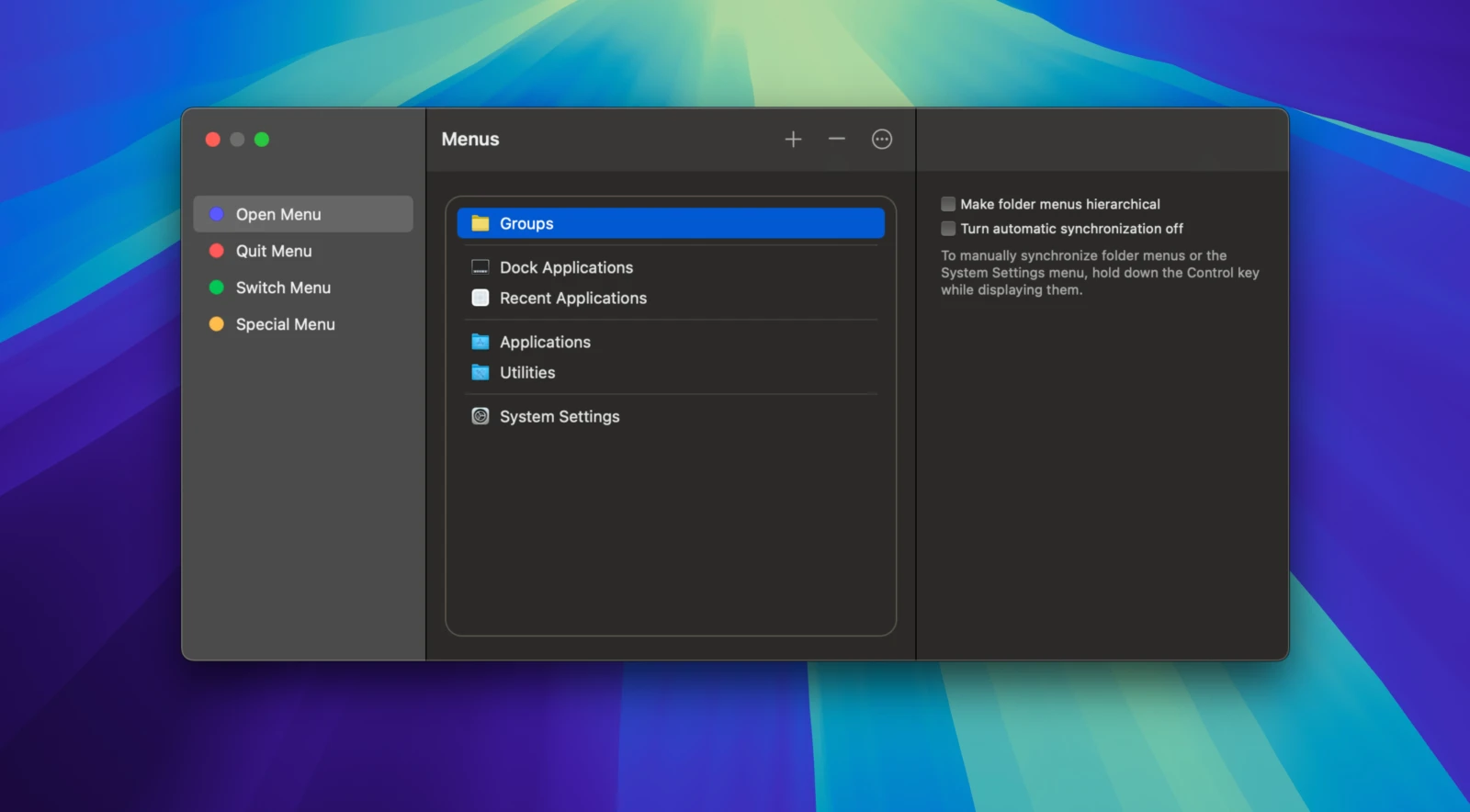The image size is (1470, 812).
Task: Toggle Turn automatic synchronization off checkbox
Action: pos(948,229)
